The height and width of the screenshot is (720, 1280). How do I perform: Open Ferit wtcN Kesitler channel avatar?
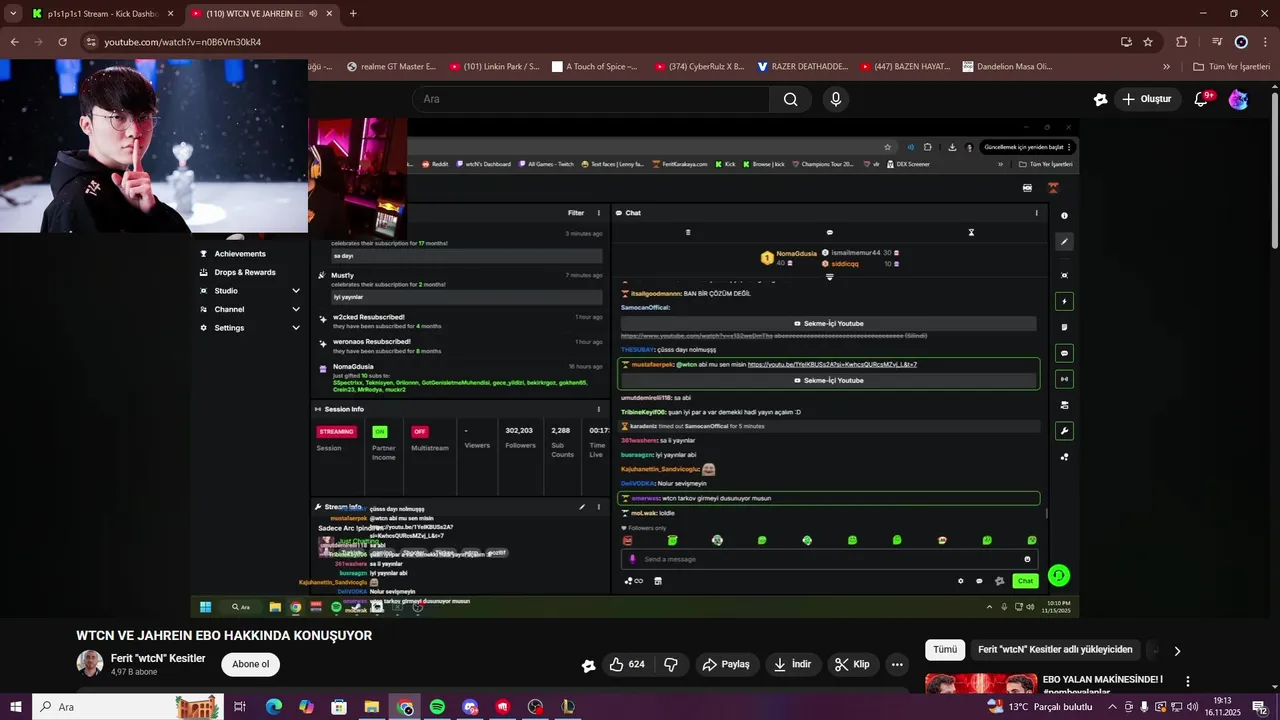point(90,664)
